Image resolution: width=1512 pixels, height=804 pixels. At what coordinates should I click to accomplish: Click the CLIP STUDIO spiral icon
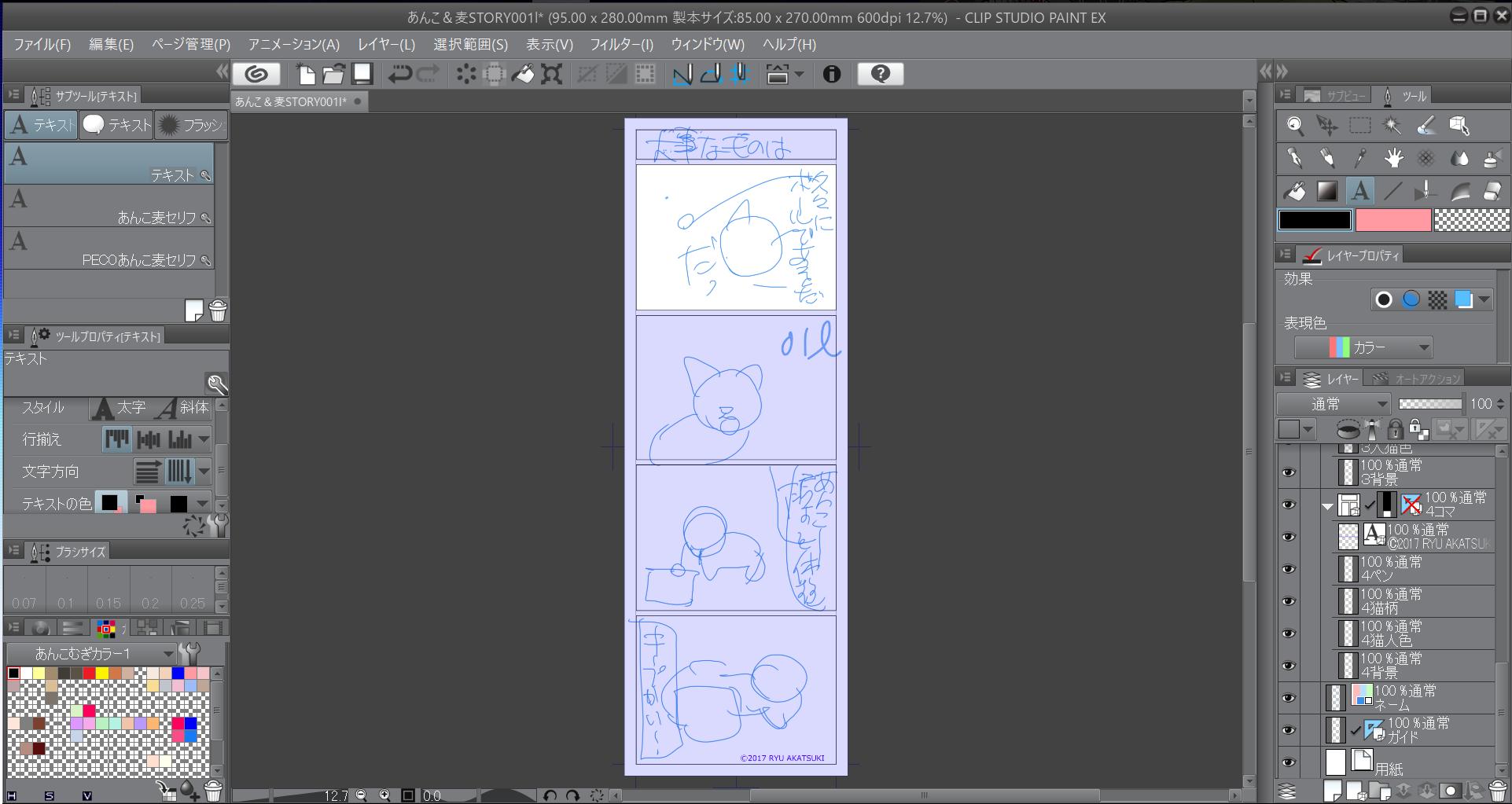point(256,74)
